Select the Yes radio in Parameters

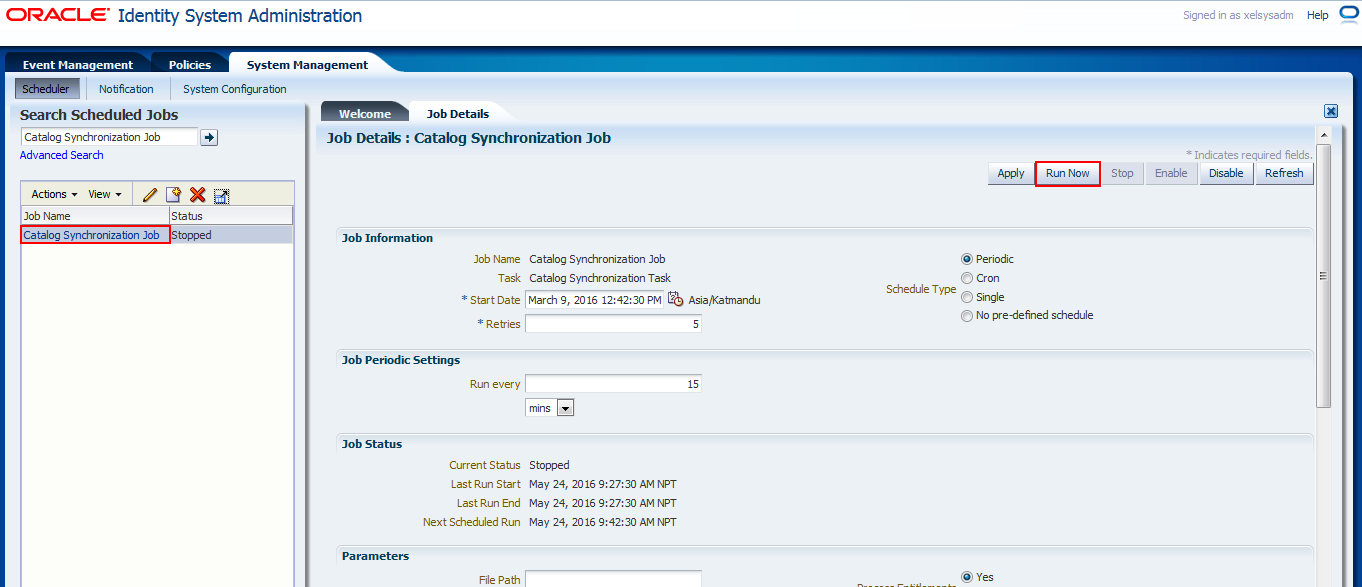tap(967, 577)
